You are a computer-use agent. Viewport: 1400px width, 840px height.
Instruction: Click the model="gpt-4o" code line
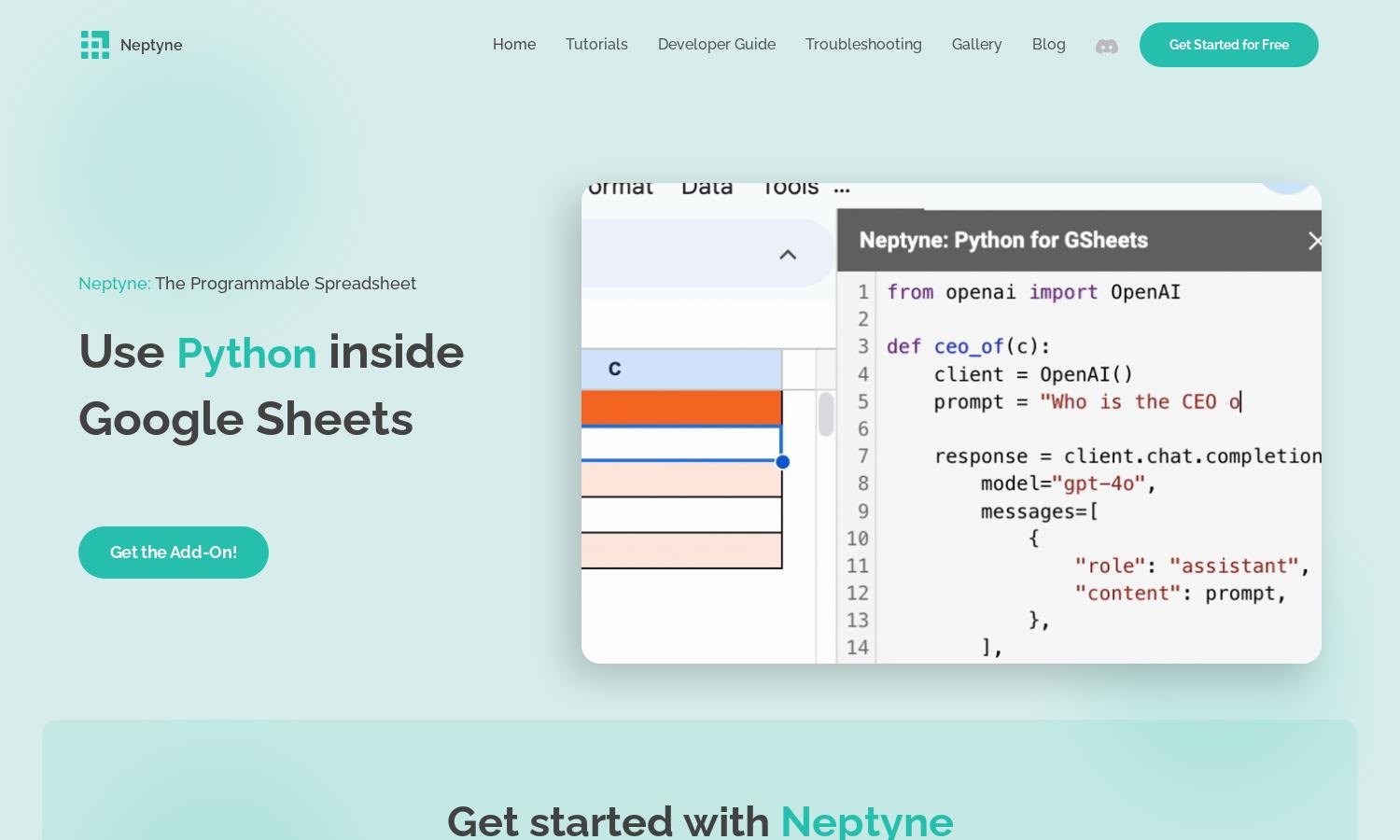pyautogui.click(x=1068, y=483)
